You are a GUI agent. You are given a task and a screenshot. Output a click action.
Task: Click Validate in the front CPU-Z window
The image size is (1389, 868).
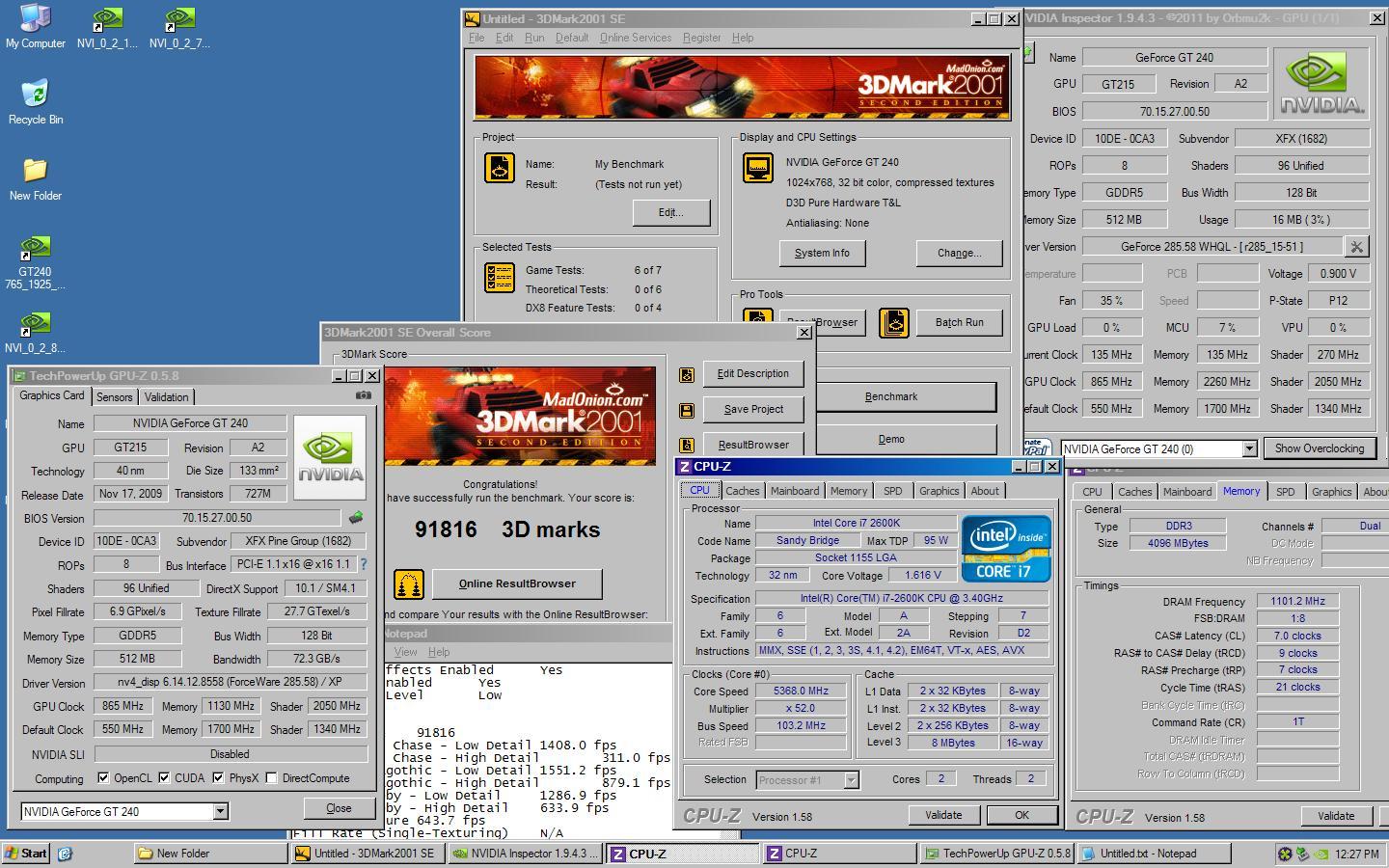point(943,815)
